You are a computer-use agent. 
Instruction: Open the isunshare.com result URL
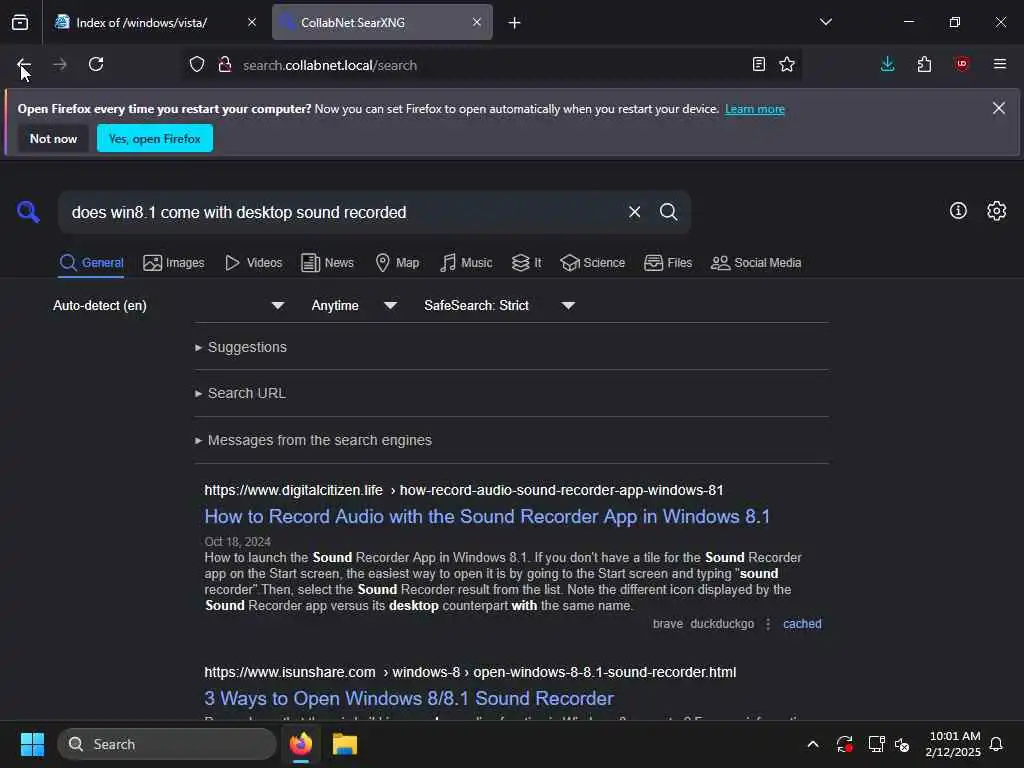pyautogui.click(x=470, y=672)
